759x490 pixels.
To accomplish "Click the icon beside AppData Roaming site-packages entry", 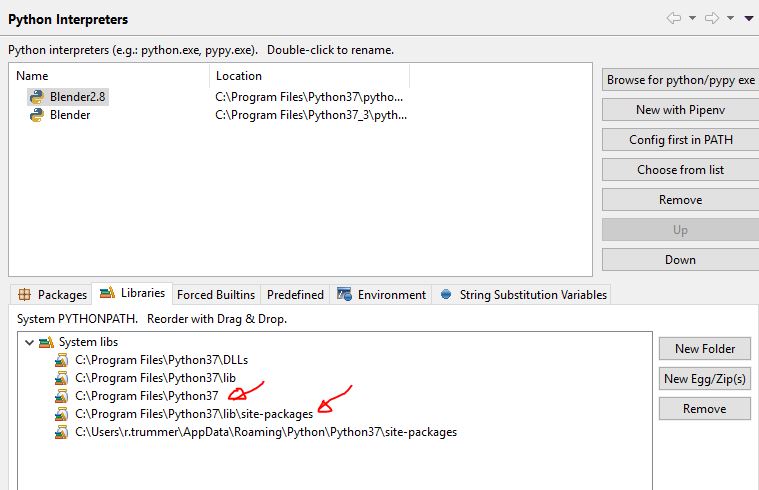I will [x=61, y=432].
